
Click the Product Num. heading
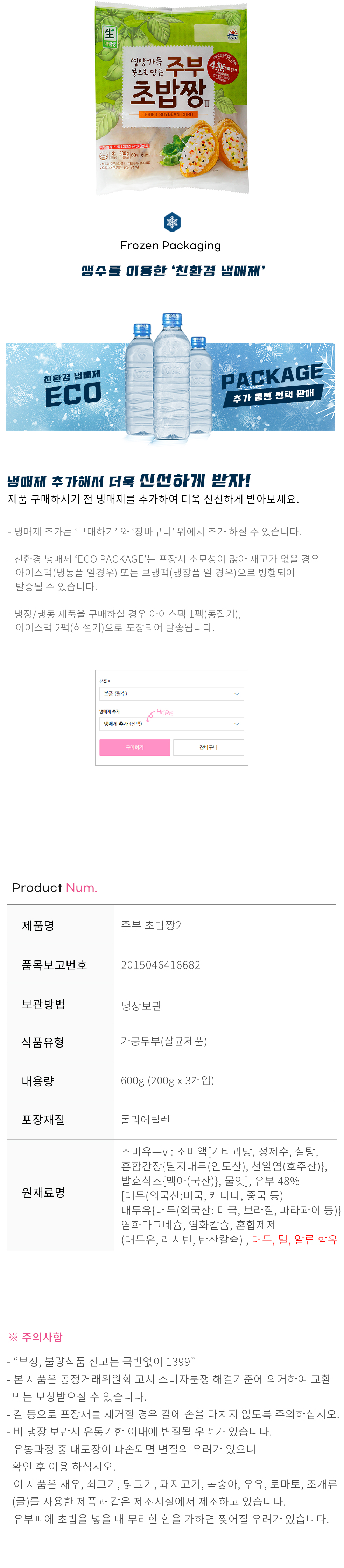(x=55, y=887)
